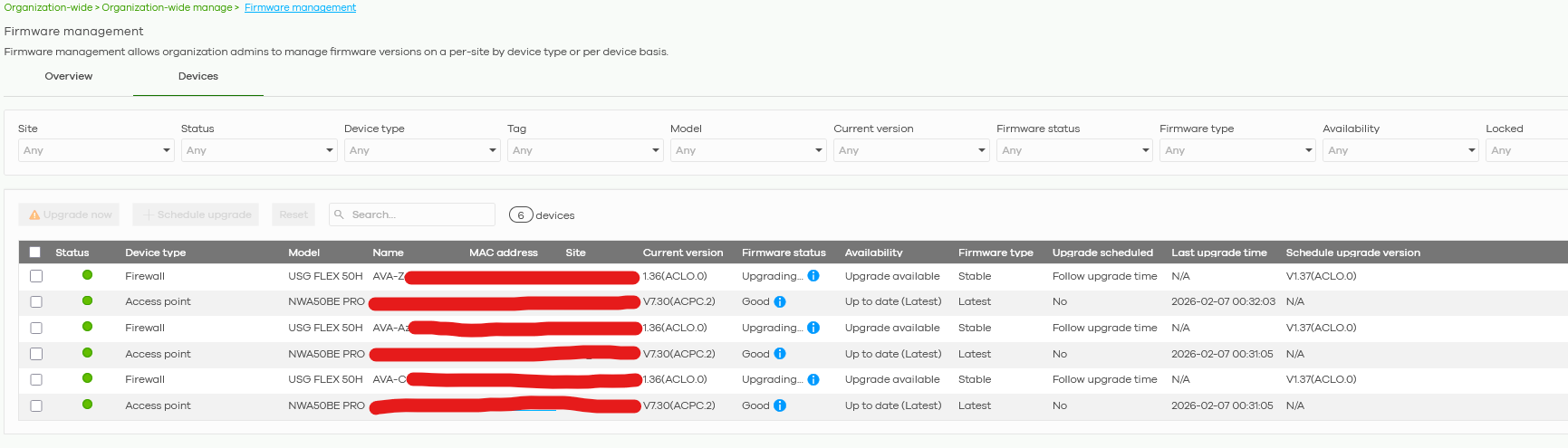This screenshot has height=448, width=1568.
Task: Click the first Organization-wide breadcrumb
Action: pyautogui.click(x=48, y=7)
